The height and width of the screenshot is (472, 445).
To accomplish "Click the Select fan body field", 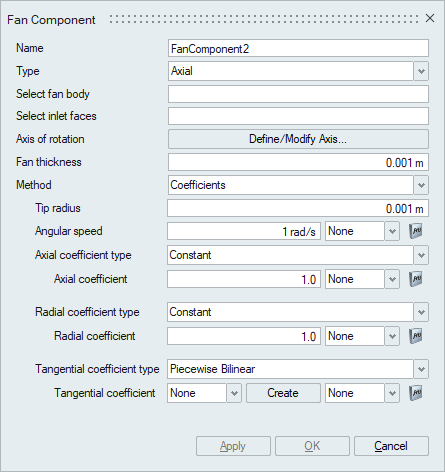I will [x=298, y=94].
